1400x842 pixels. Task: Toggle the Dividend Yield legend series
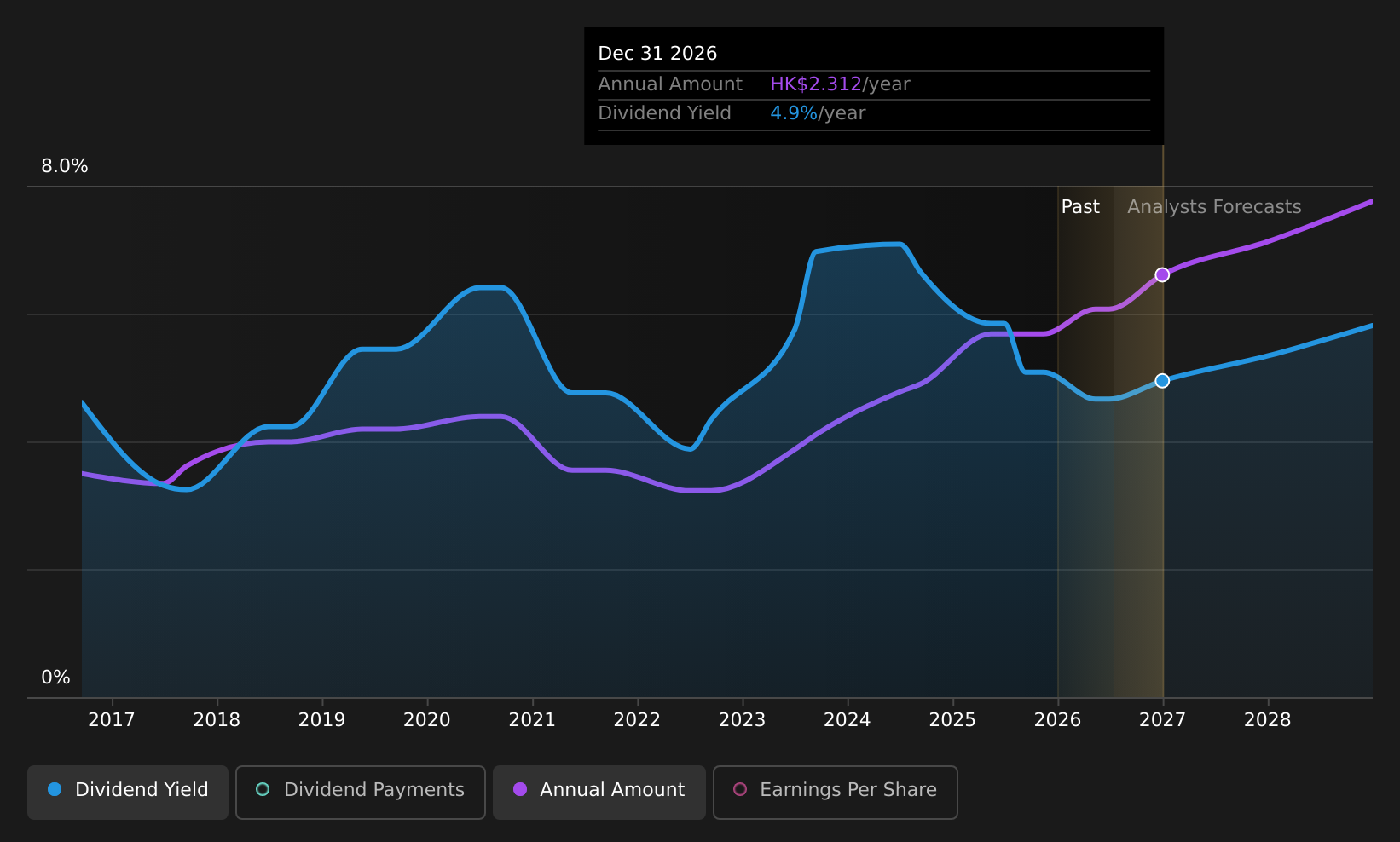point(128,792)
